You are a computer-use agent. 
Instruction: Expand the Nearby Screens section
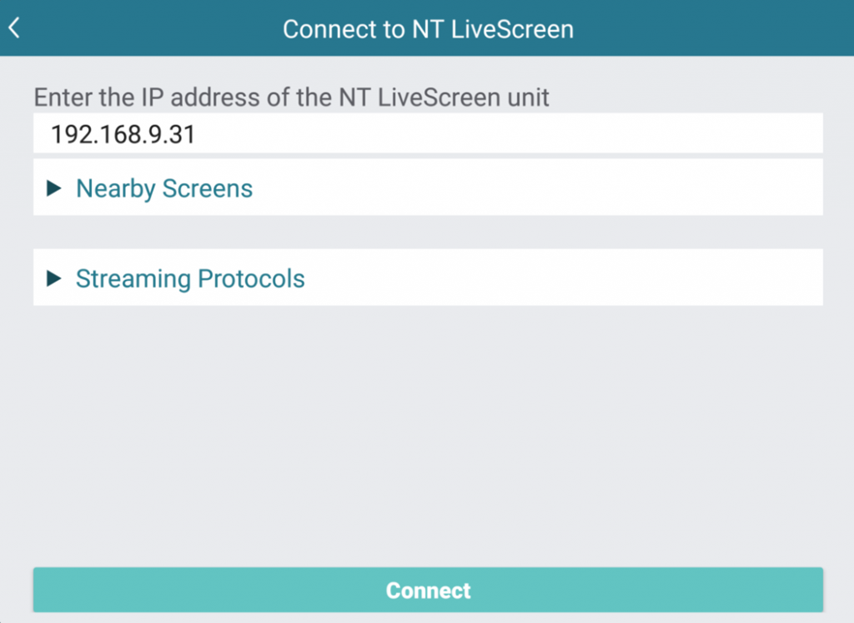click(428, 187)
